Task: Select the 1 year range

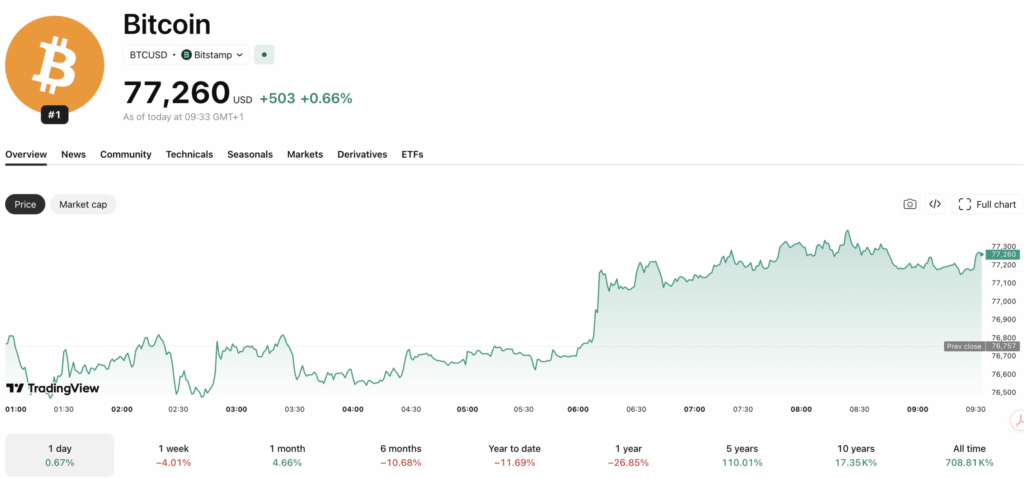Action: point(628,455)
